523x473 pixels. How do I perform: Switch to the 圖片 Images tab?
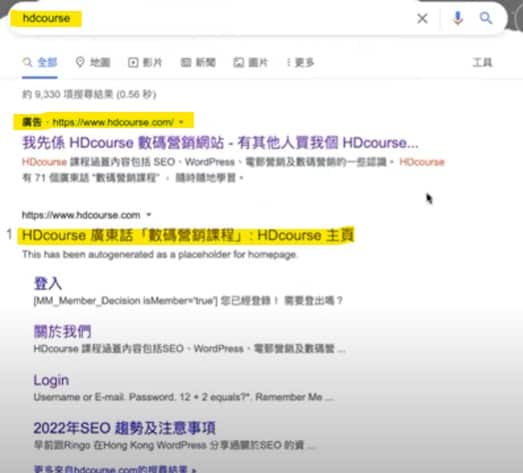[x=250, y=62]
